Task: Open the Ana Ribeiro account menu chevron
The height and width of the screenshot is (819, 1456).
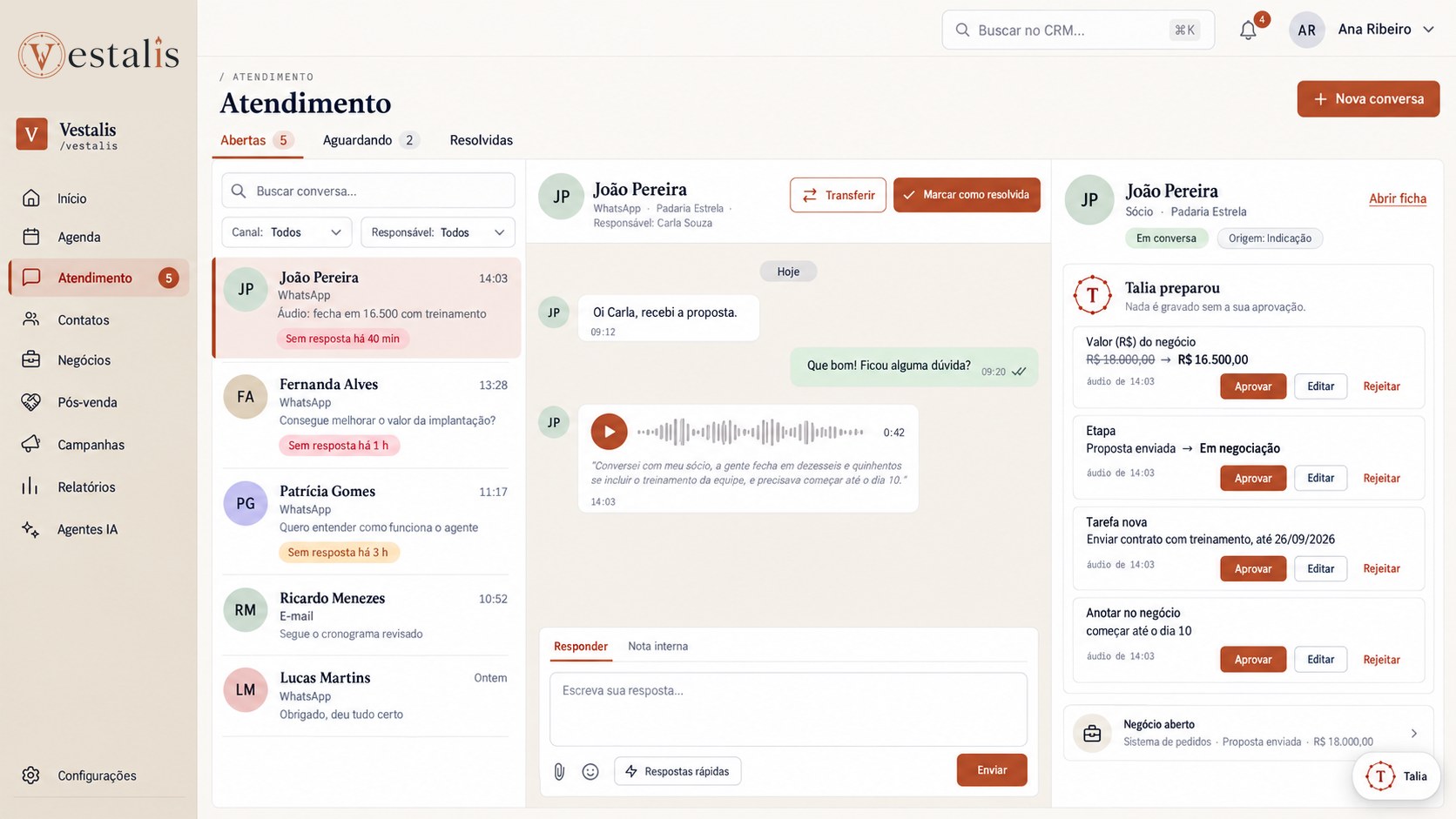Action: pos(1428,30)
